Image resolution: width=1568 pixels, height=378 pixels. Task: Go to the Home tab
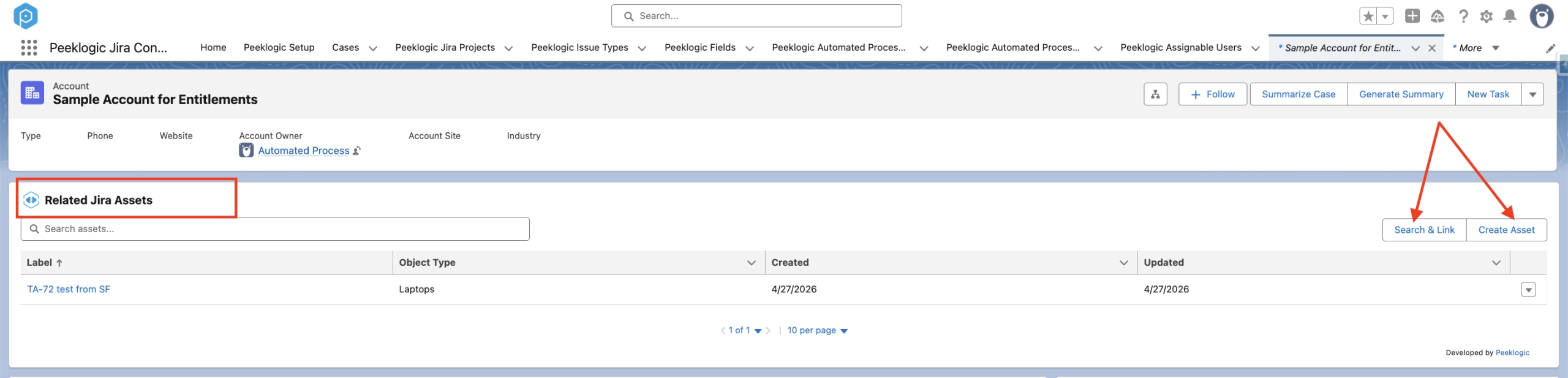point(213,48)
